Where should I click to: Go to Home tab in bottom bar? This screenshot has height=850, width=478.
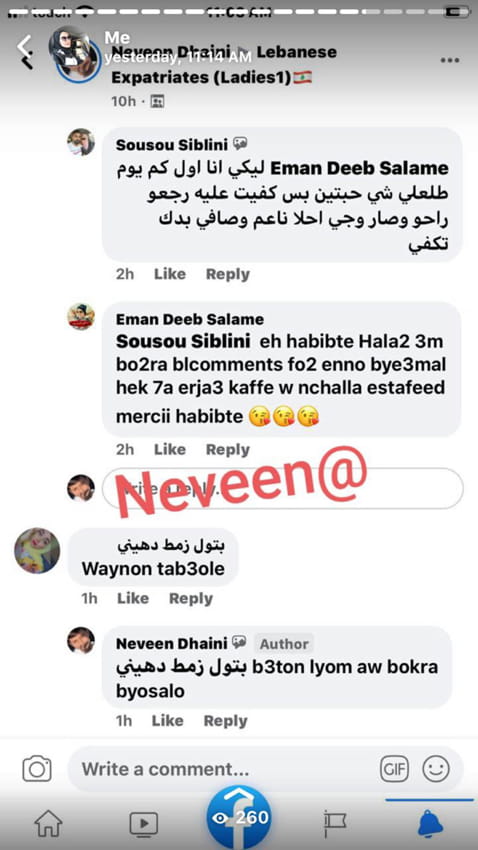[x=48, y=823]
